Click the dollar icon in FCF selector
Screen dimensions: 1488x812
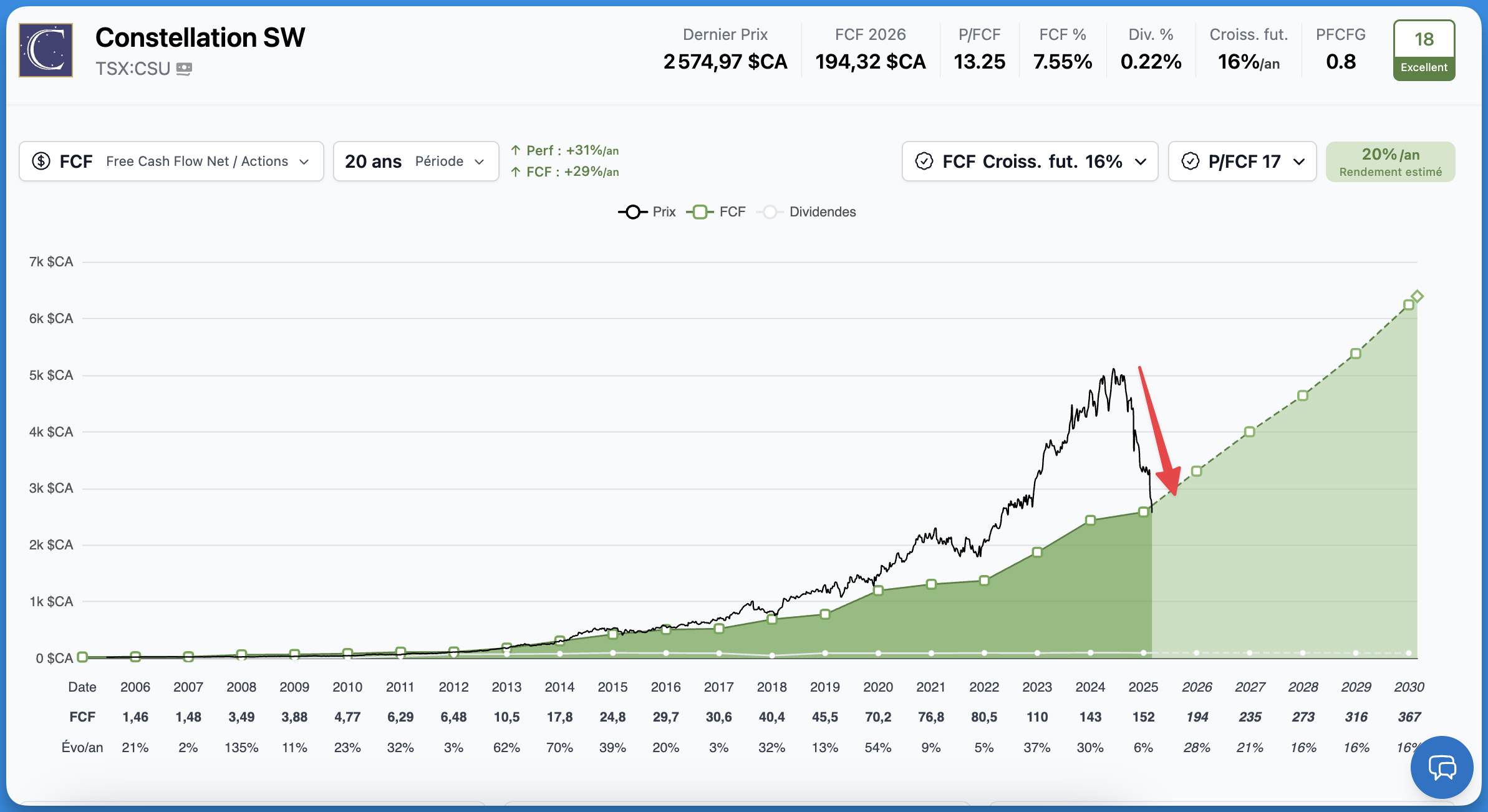click(41, 162)
